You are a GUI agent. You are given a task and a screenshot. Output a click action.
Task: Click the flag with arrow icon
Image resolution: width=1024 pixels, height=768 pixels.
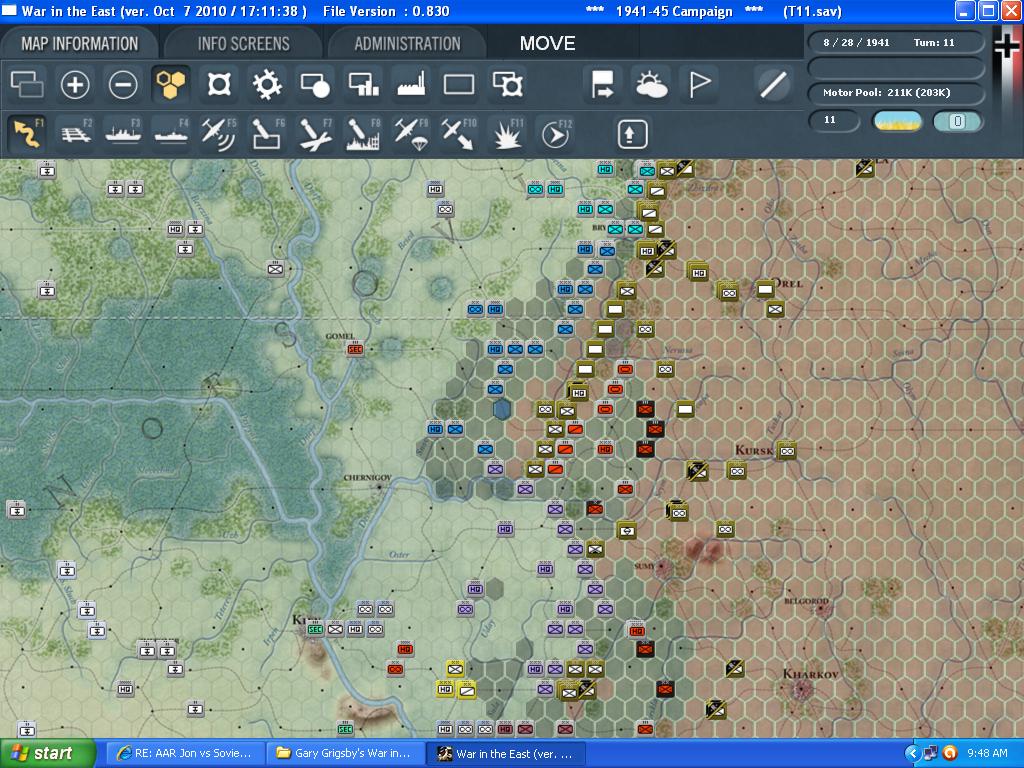602,85
